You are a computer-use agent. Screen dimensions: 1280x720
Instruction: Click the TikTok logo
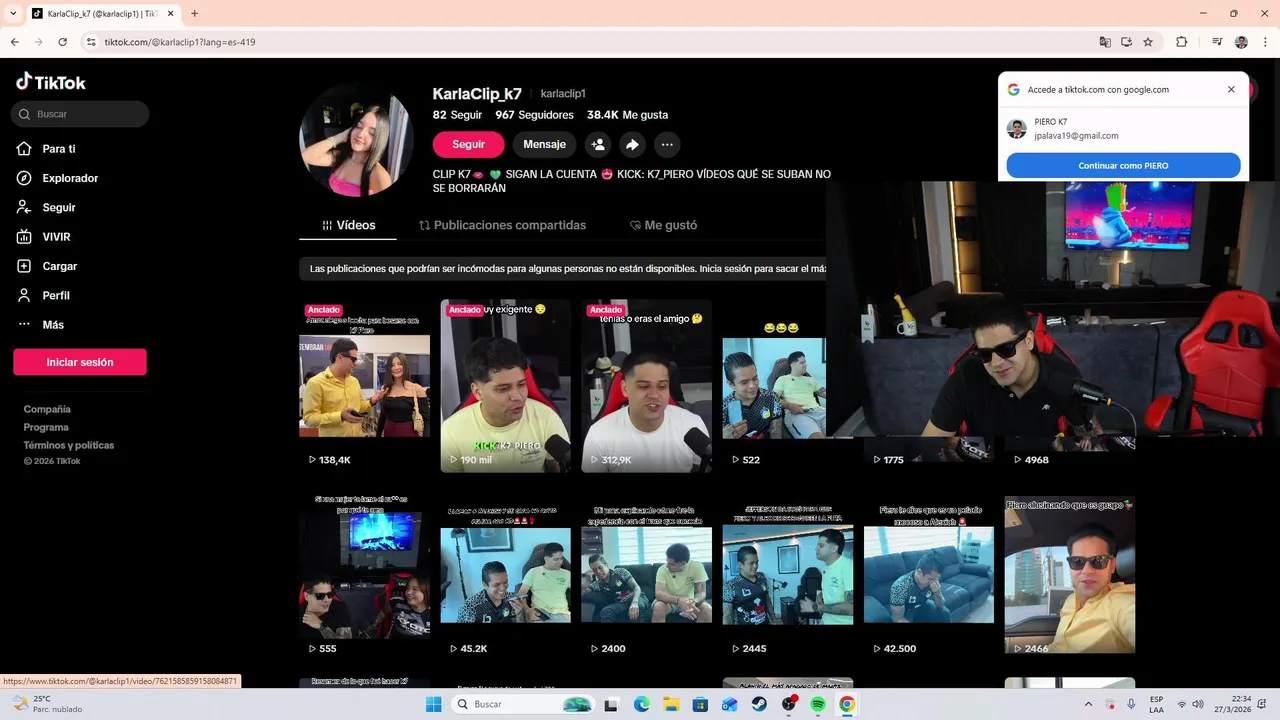51,82
